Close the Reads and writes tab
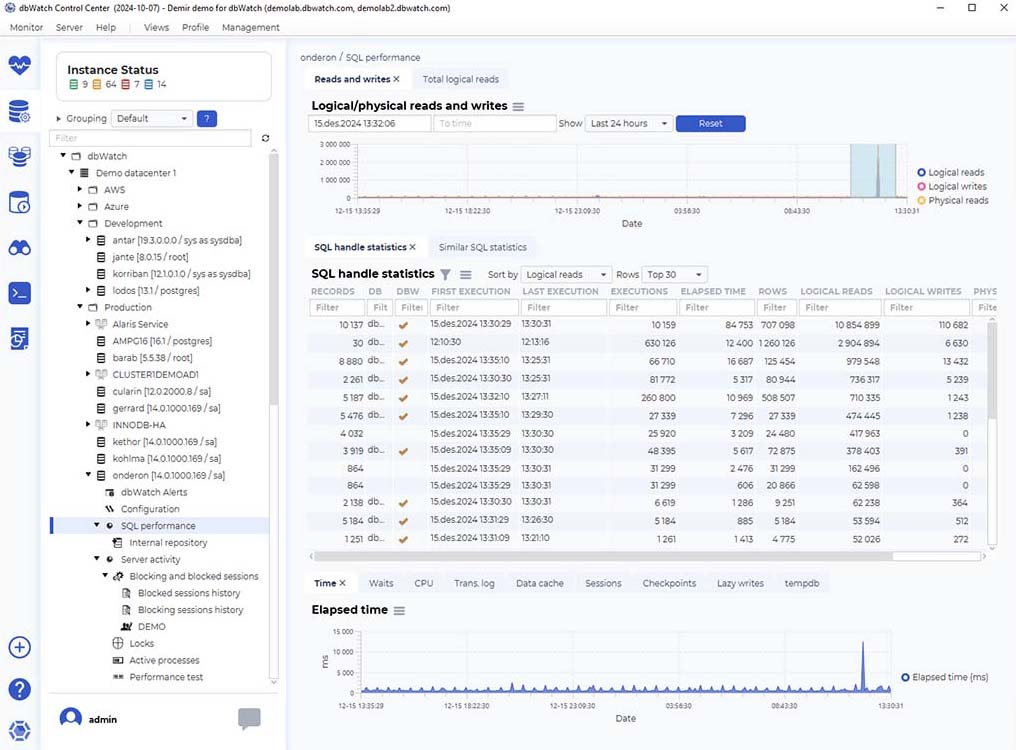This screenshot has width=1016, height=750. [397, 79]
